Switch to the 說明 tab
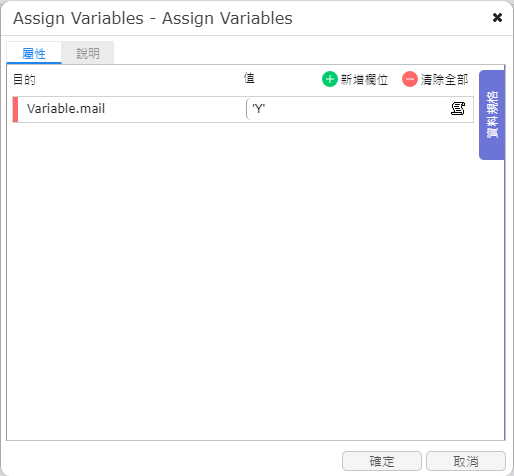 pos(88,53)
